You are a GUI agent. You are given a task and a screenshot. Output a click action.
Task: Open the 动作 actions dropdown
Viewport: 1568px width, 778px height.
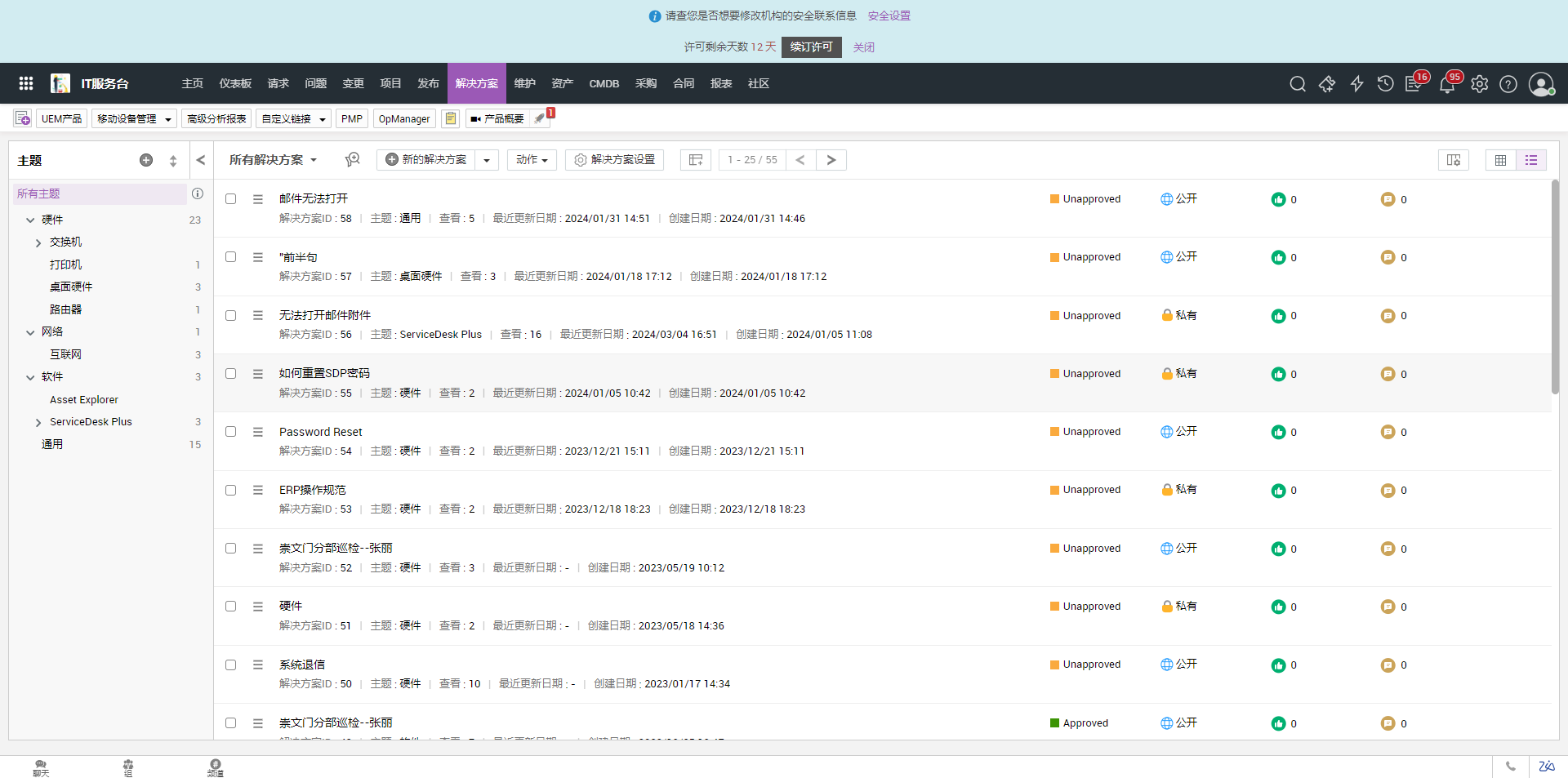point(532,160)
